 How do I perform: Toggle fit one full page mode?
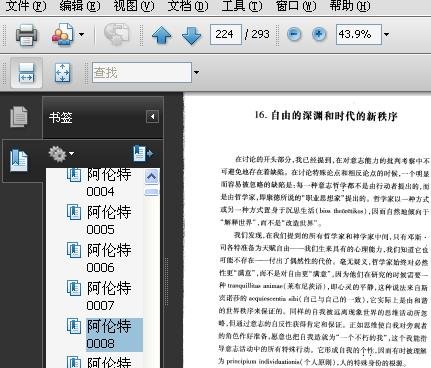tap(62, 73)
